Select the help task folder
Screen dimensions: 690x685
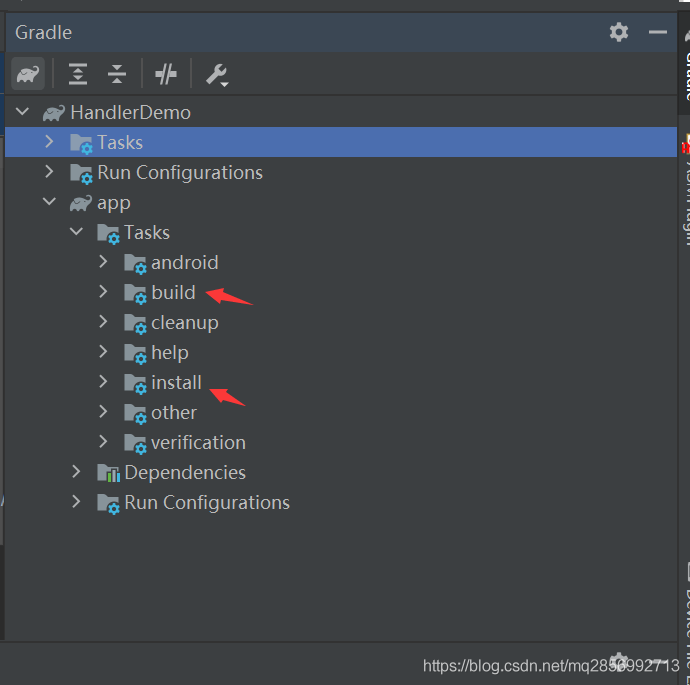[x=169, y=352]
